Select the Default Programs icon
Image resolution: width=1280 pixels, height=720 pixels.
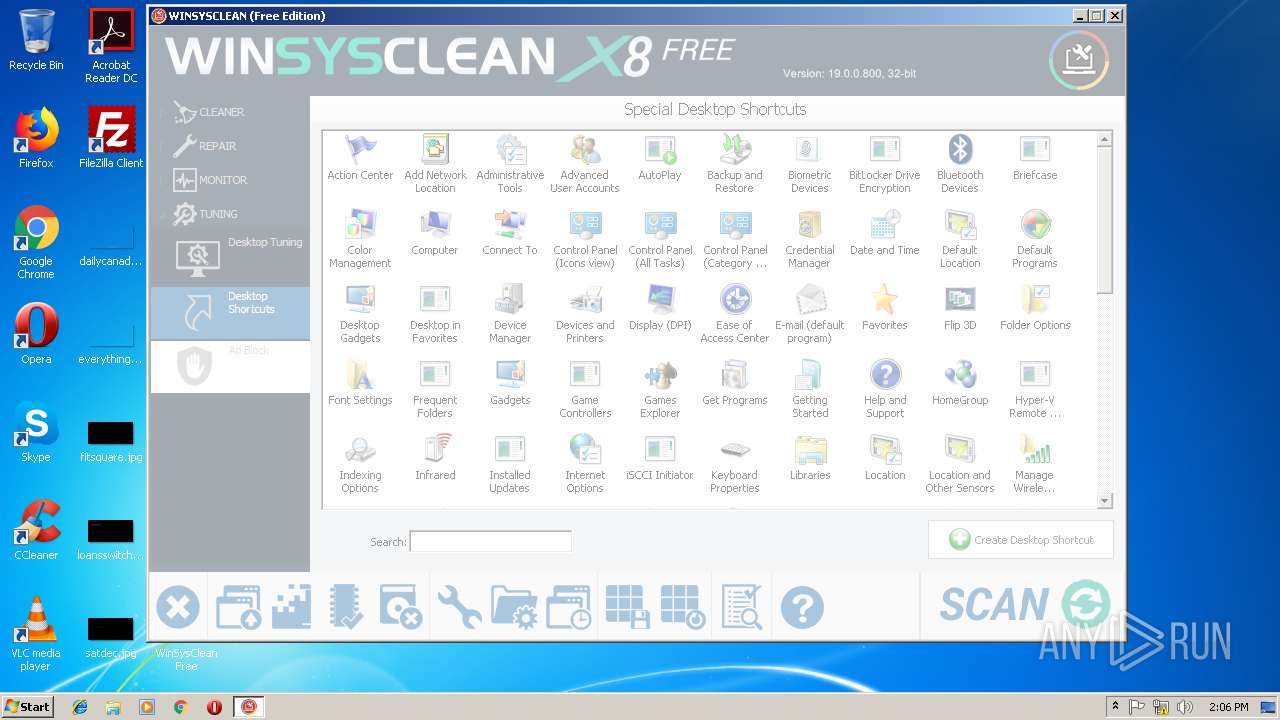point(1035,225)
